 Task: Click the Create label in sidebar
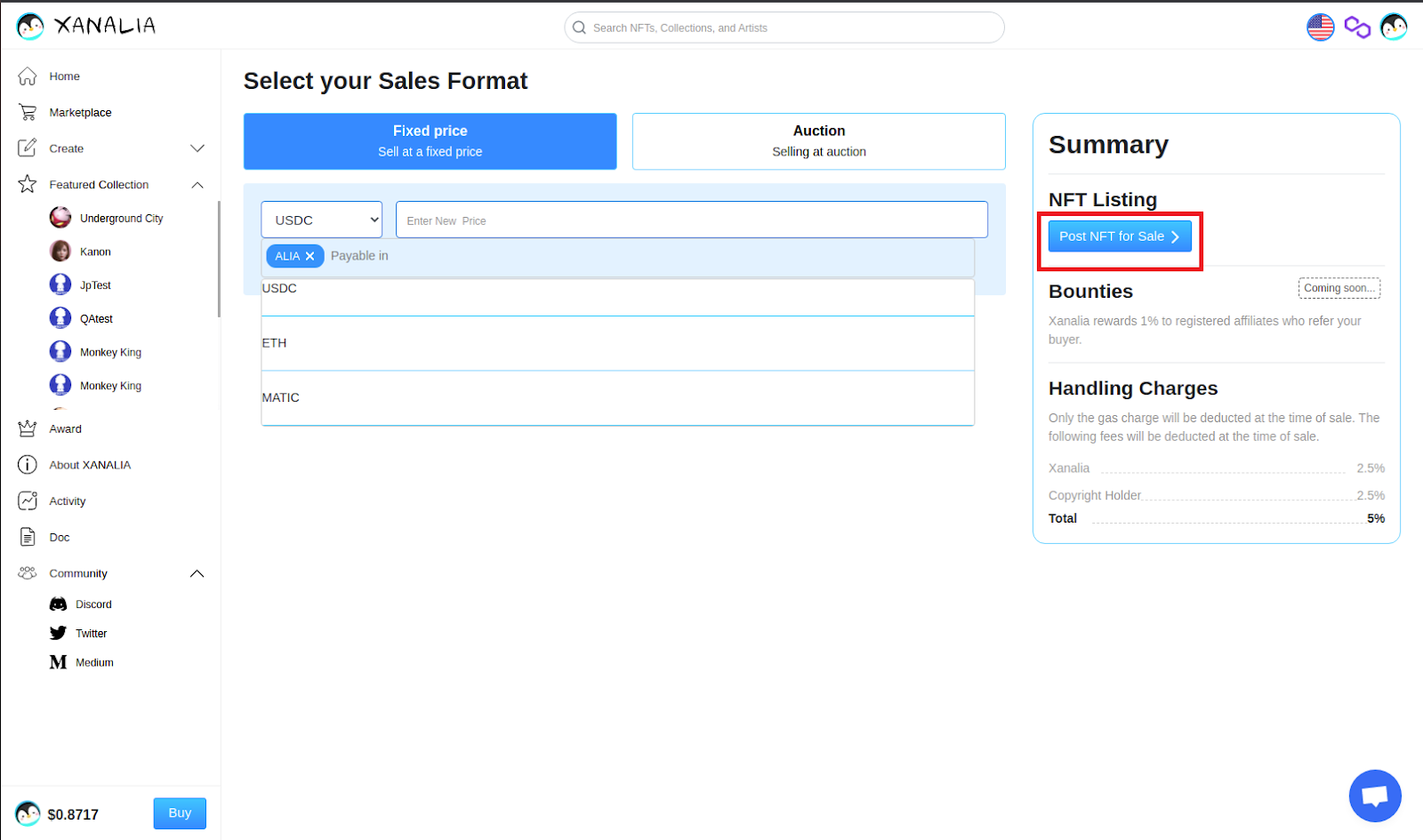[67, 148]
